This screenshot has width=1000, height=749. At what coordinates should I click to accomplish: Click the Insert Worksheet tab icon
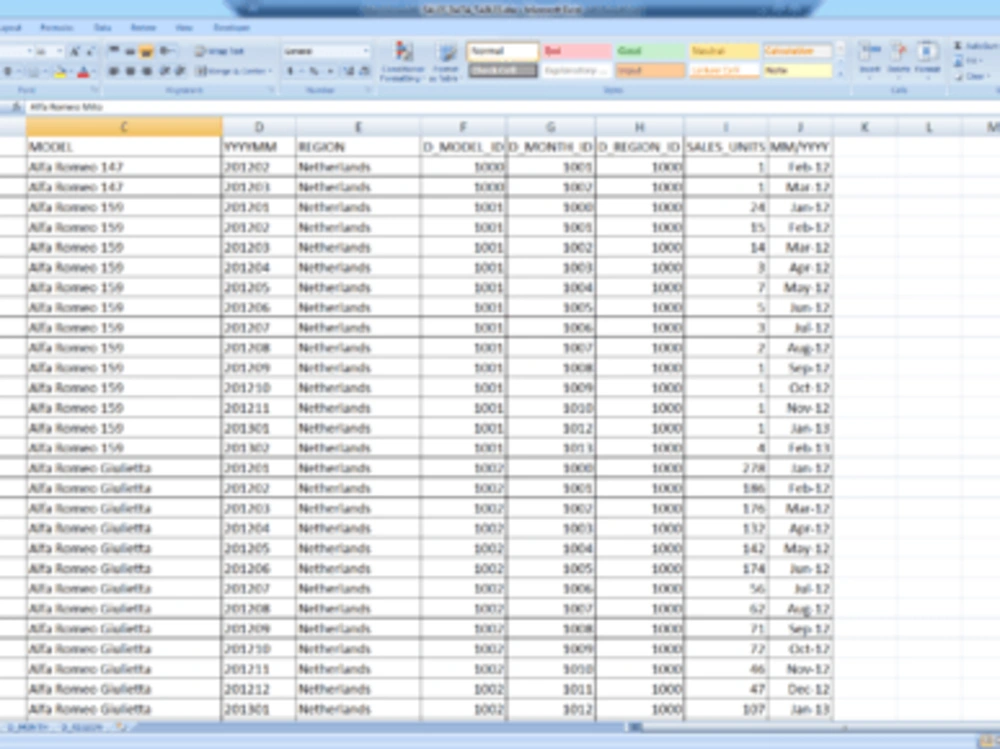click(x=121, y=727)
